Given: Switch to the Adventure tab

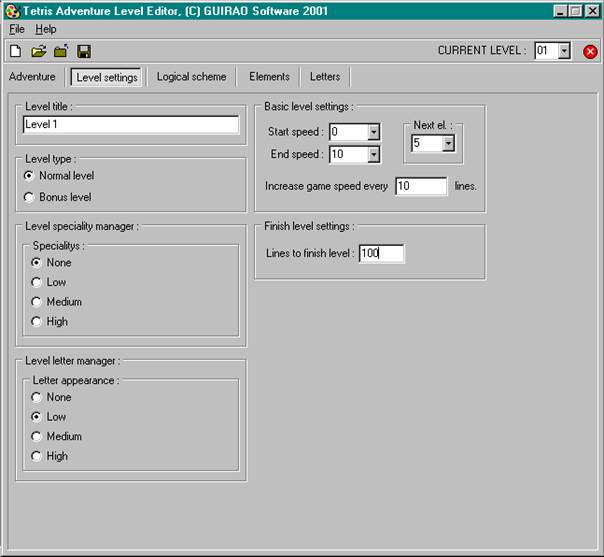Looking at the screenshot, I should coord(32,77).
